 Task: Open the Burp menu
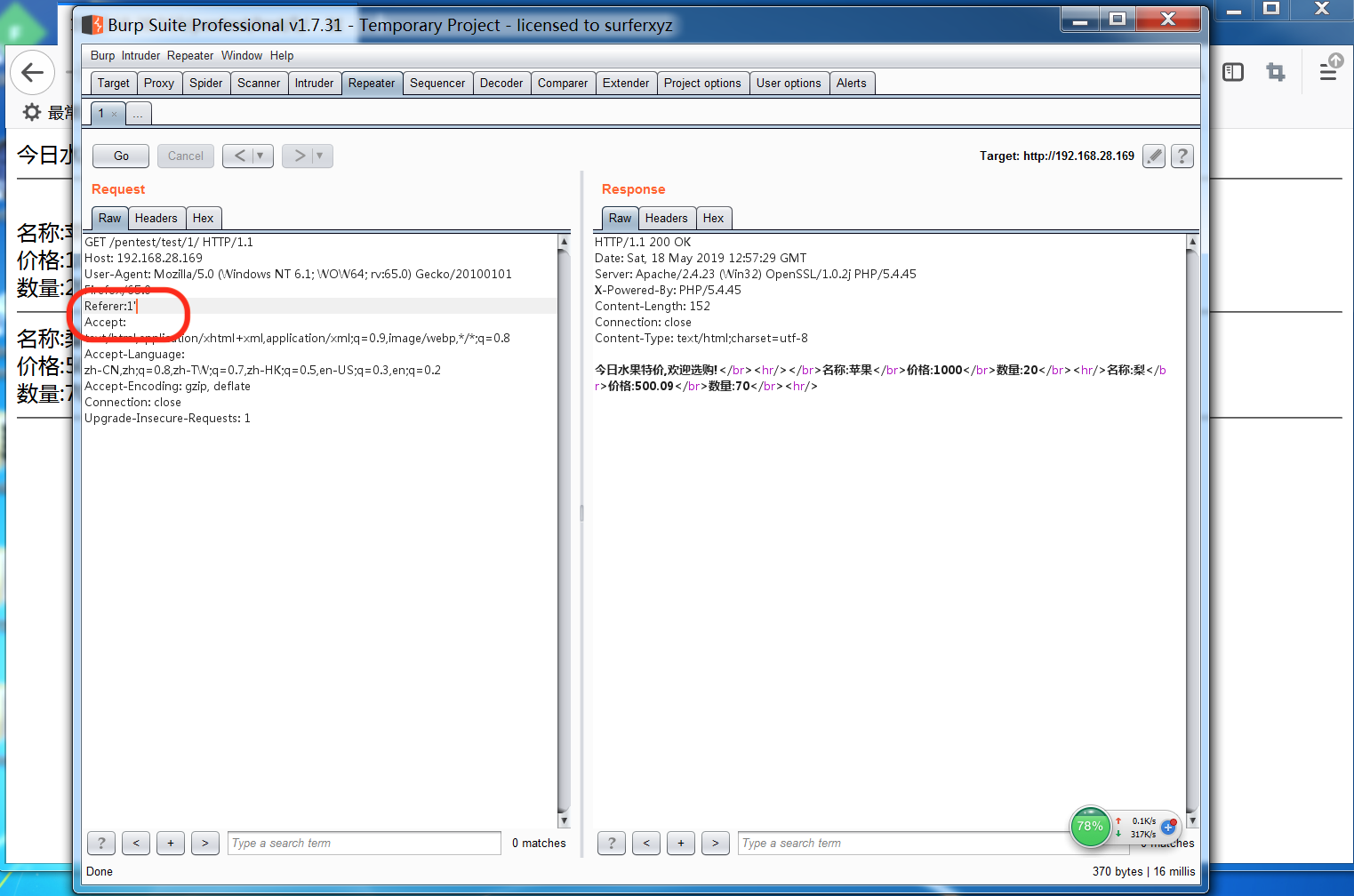102,55
